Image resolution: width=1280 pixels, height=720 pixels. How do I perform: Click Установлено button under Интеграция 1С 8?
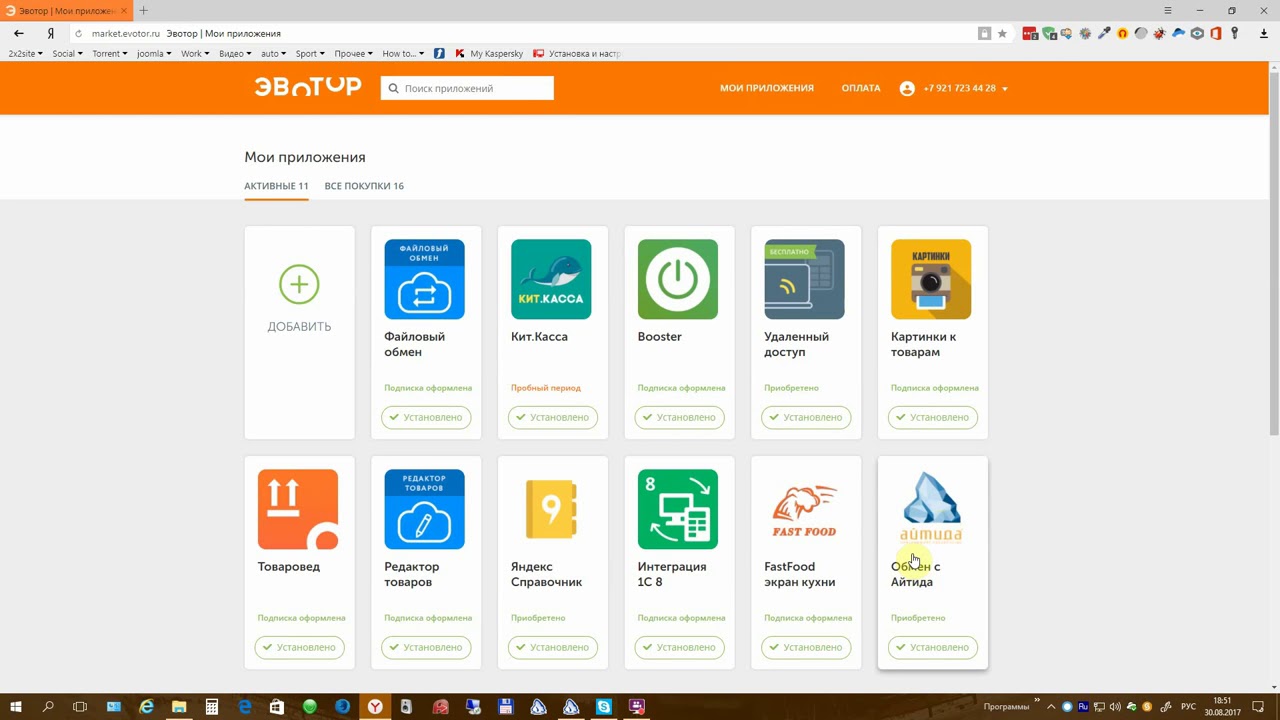[x=679, y=647]
